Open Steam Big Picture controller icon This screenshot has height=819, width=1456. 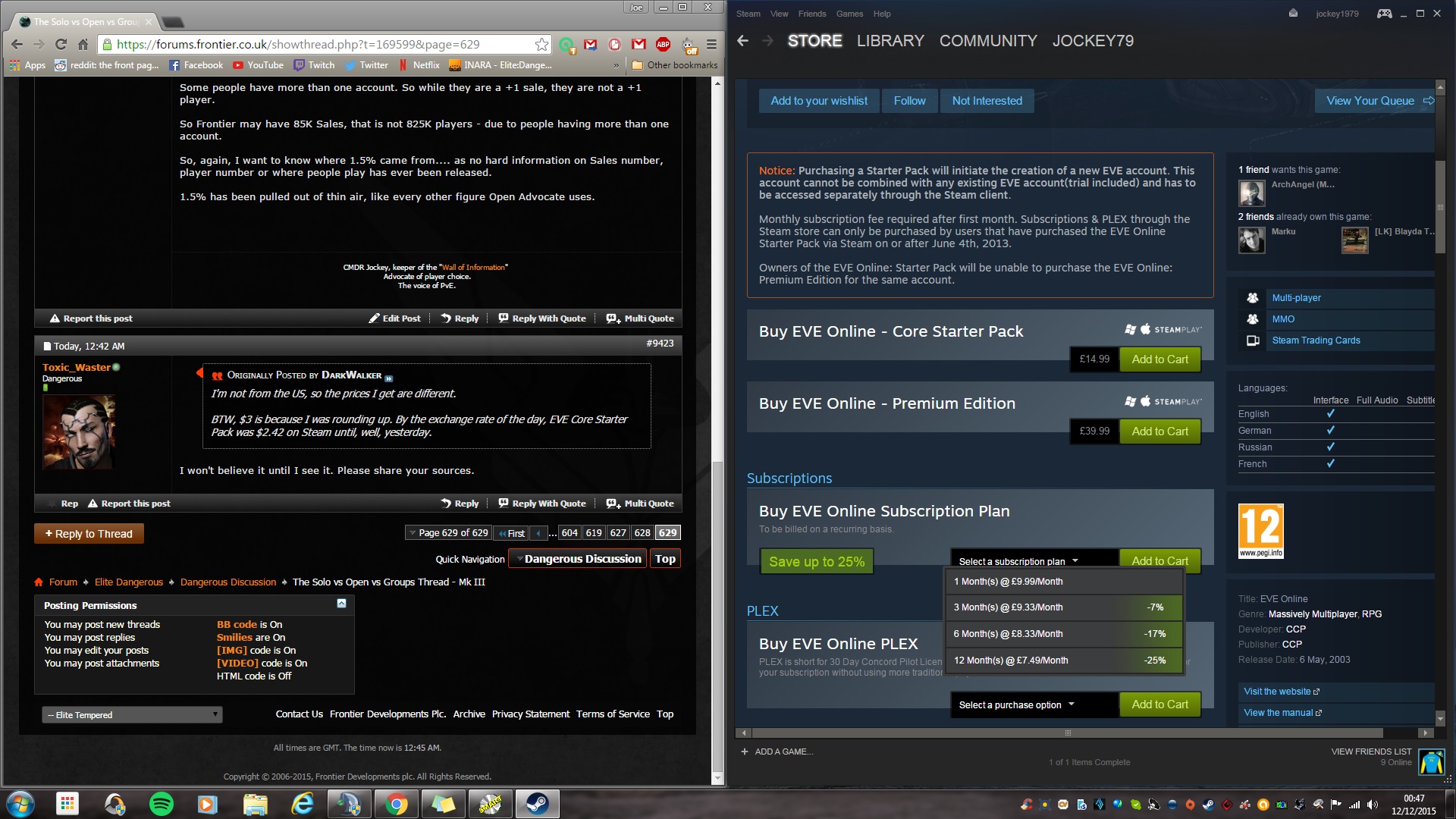click(1385, 14)
